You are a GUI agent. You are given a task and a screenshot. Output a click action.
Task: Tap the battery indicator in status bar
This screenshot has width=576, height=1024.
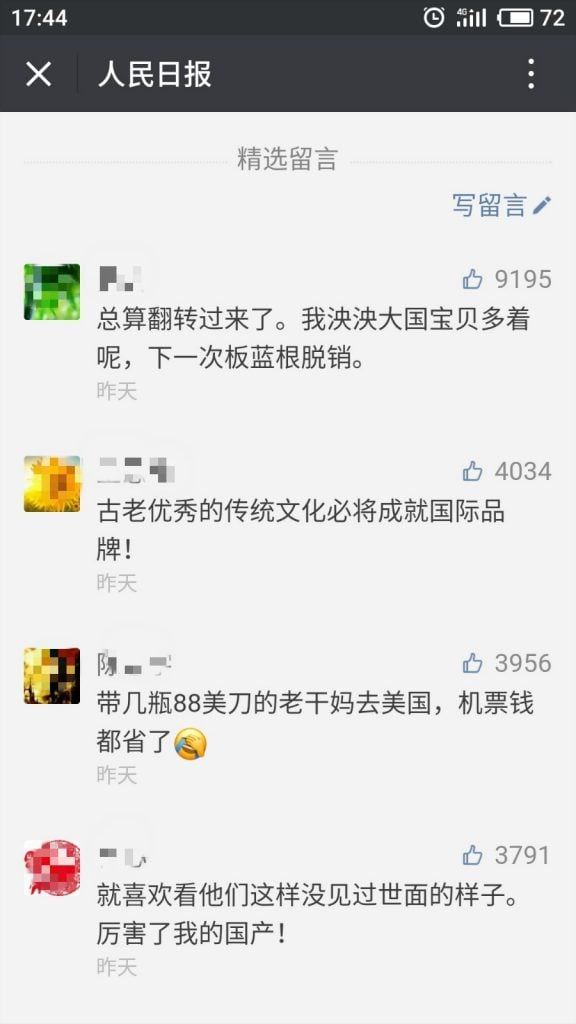point(516,18)
